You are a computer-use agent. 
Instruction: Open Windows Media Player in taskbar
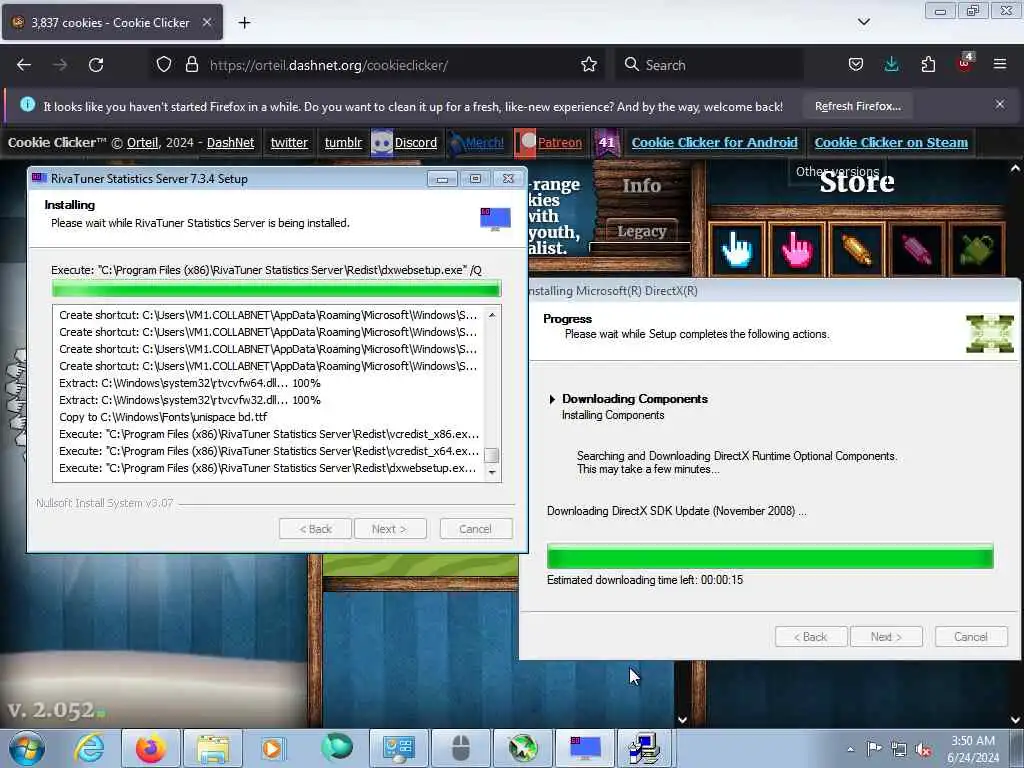(x=274, y=748)
